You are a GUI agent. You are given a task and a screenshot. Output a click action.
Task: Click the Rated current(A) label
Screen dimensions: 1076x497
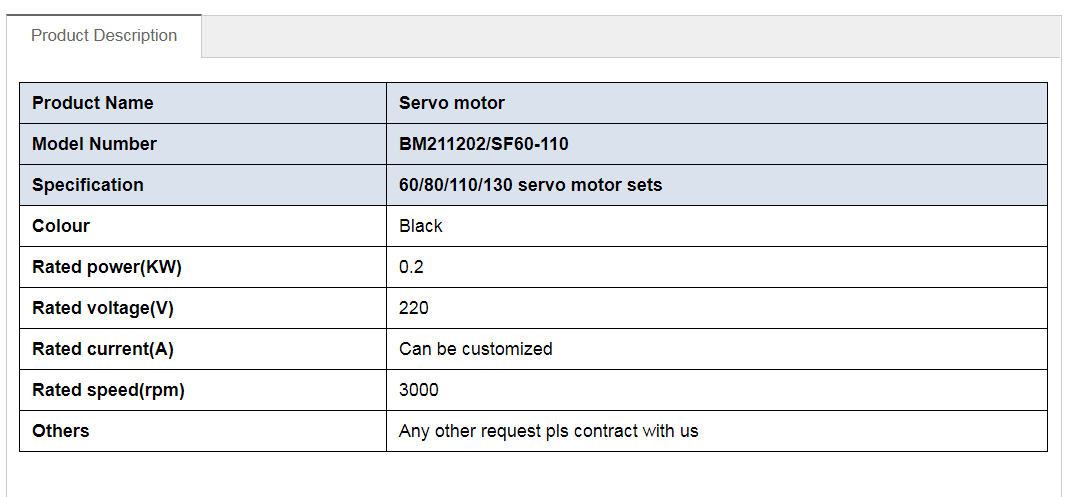coord(103,349)
